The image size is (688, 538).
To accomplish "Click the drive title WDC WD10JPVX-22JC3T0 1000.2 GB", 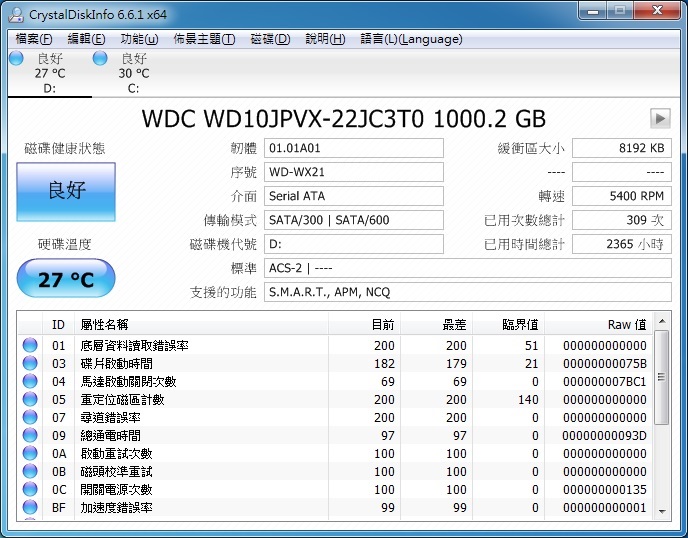I will point(344,118).
